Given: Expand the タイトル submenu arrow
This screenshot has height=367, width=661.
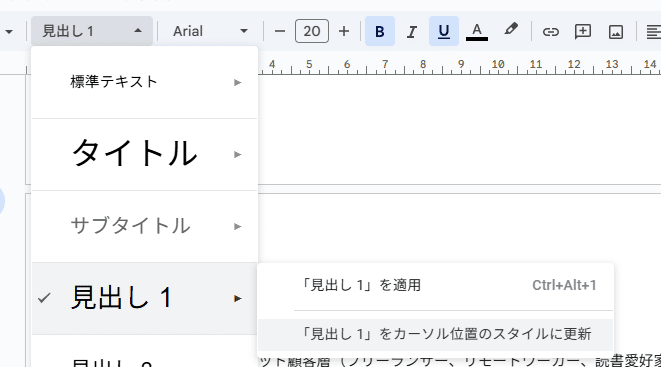Looking at the screenshot, I should (238, 155).
